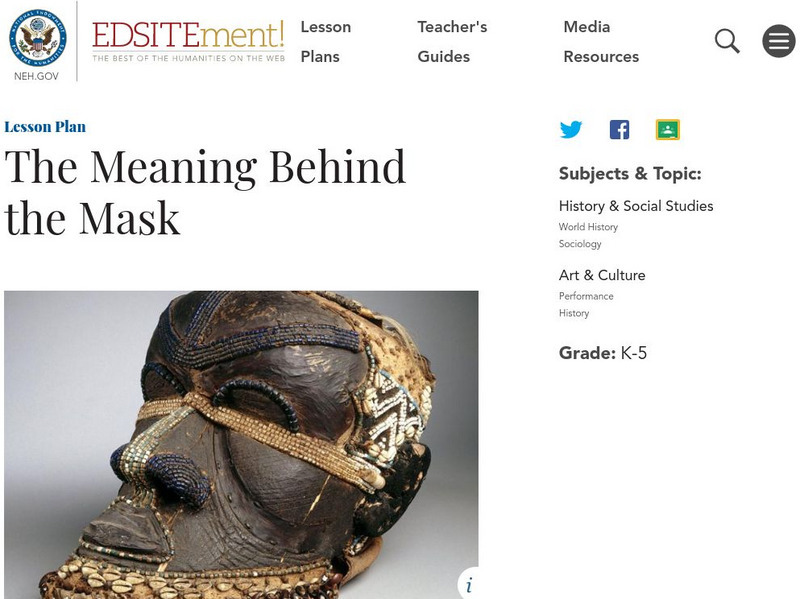
Task: Follow the Sociology topic link
Action: (580, 244)
